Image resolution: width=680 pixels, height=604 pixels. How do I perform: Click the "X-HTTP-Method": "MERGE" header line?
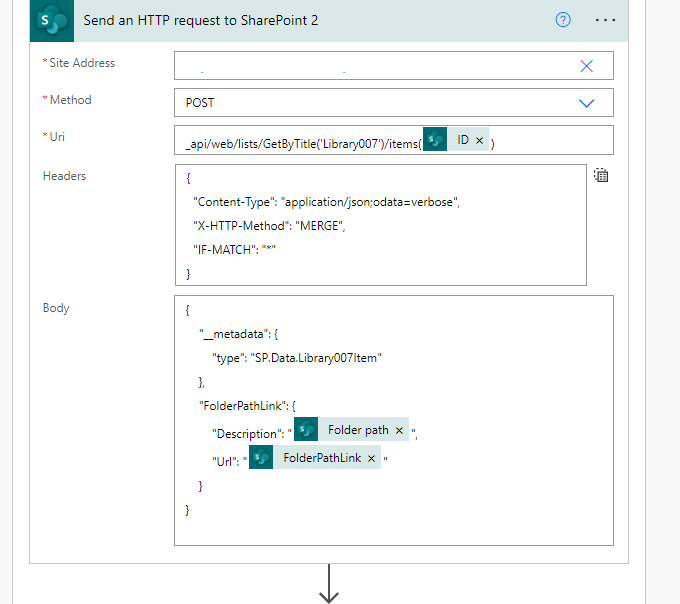click(x=269, y=226)
